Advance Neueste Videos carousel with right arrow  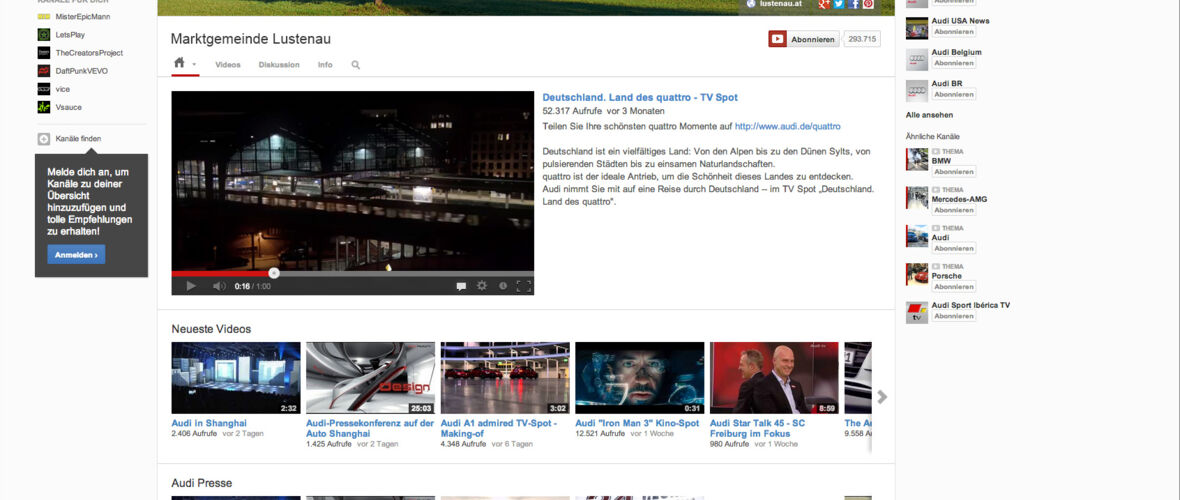882,397
